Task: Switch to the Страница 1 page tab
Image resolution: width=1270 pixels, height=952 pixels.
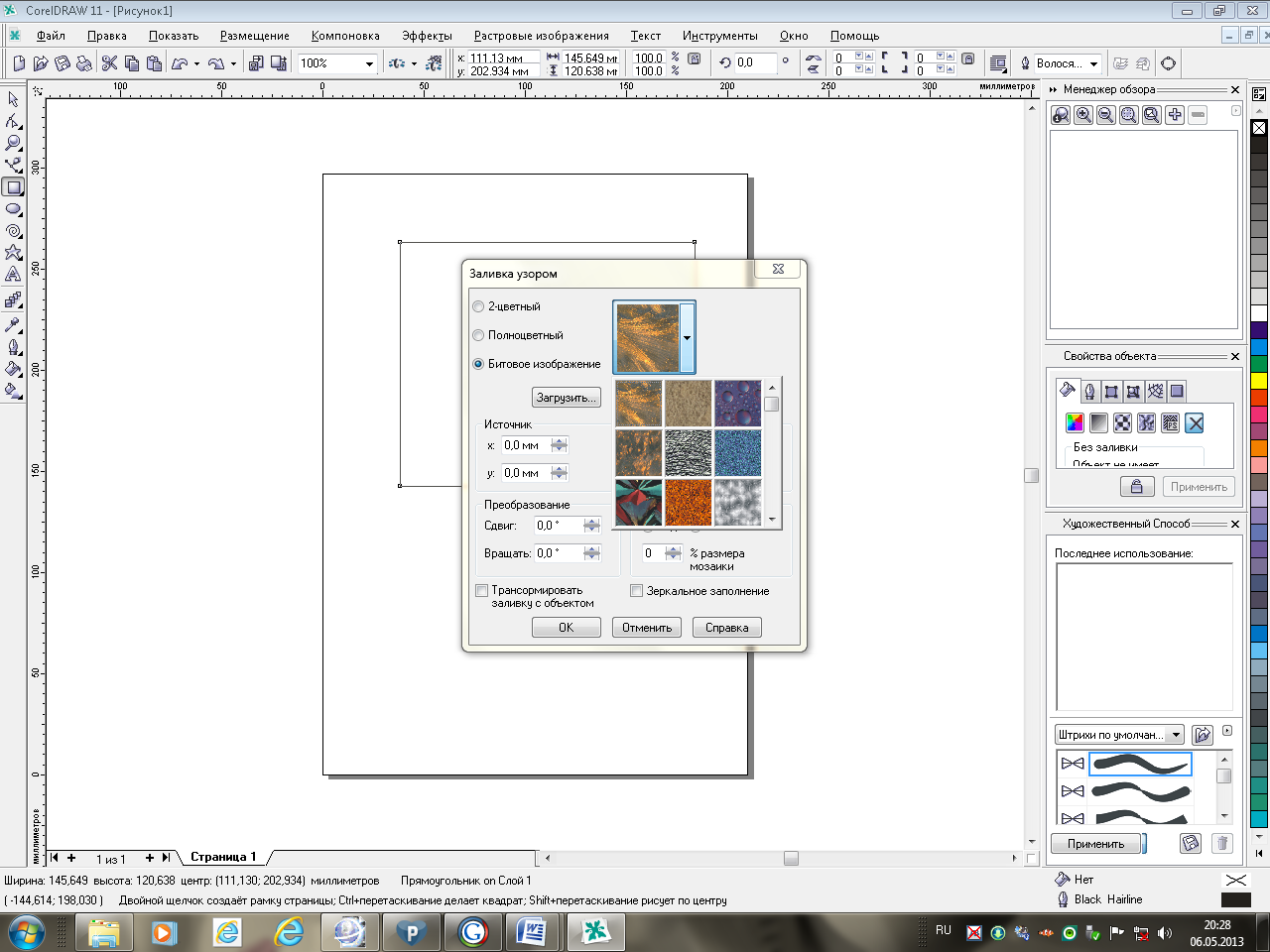Action: [x=223, y=857]
